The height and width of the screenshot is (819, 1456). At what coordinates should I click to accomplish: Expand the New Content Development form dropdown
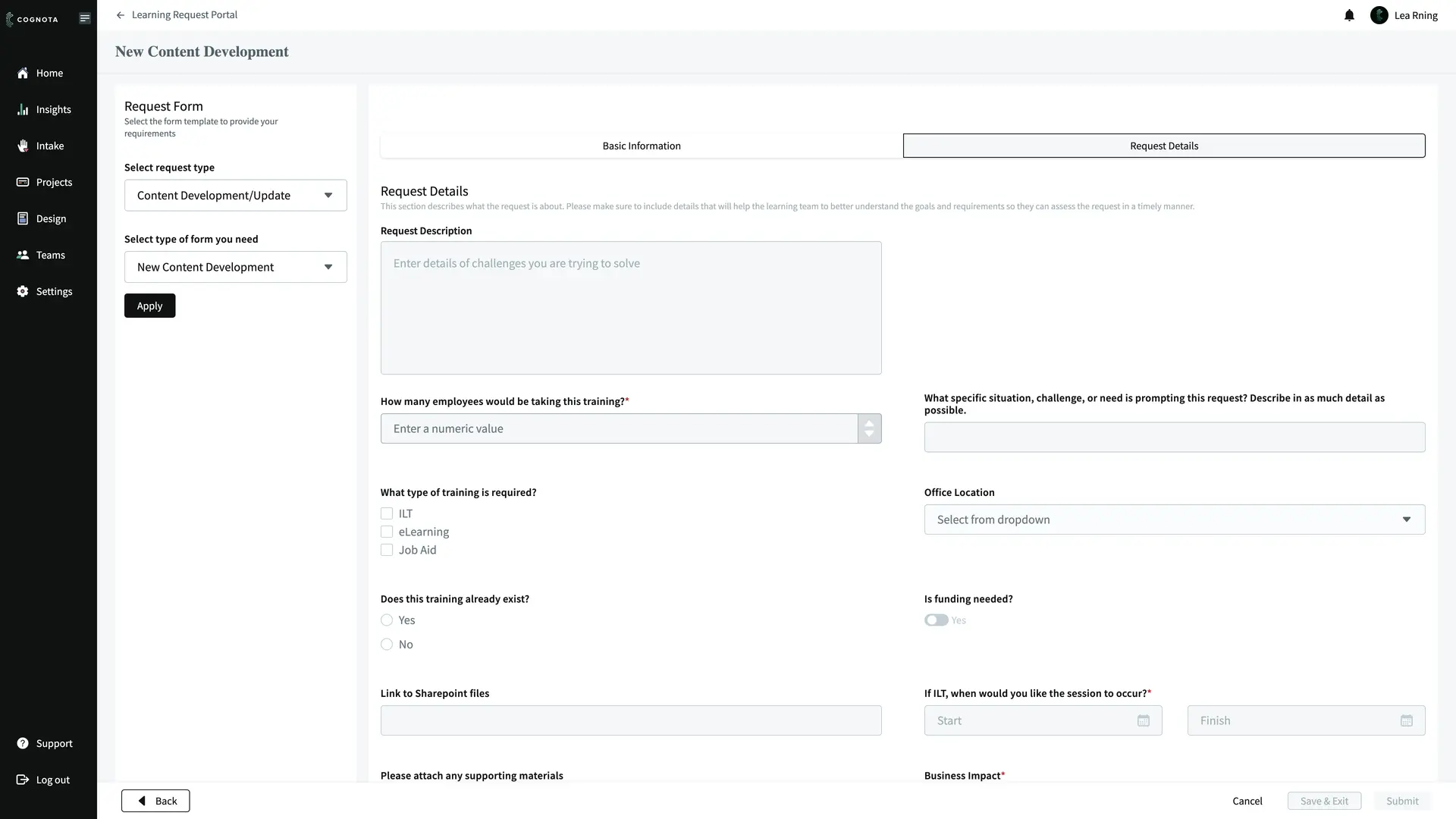point(235,267)
